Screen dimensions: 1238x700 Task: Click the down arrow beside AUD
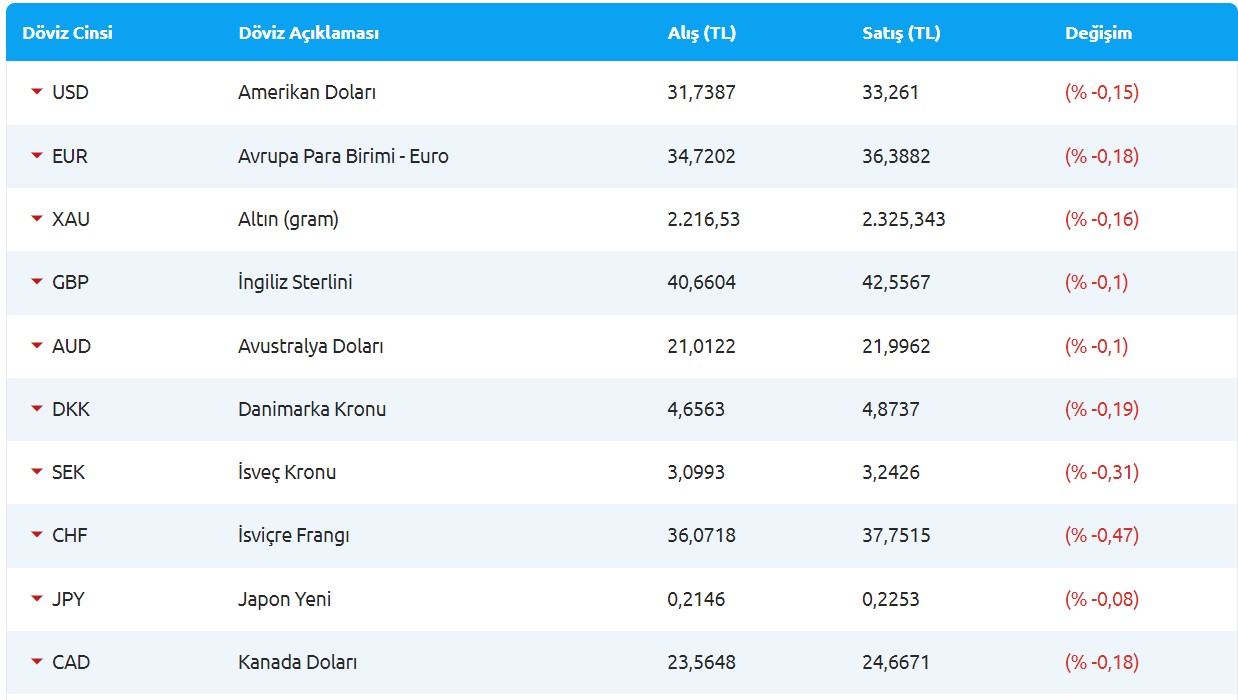click(x=37, y=346)
